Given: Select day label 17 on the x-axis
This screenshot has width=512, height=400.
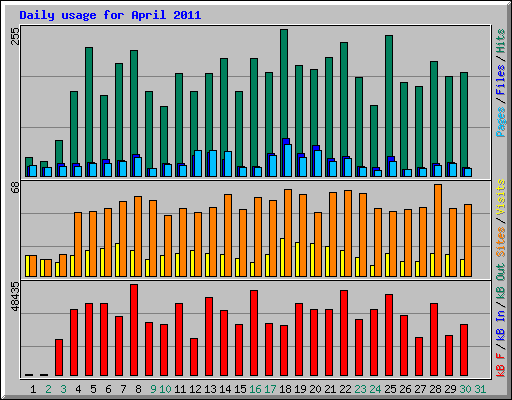Looking at the screenshot, I should pos(270,389).
